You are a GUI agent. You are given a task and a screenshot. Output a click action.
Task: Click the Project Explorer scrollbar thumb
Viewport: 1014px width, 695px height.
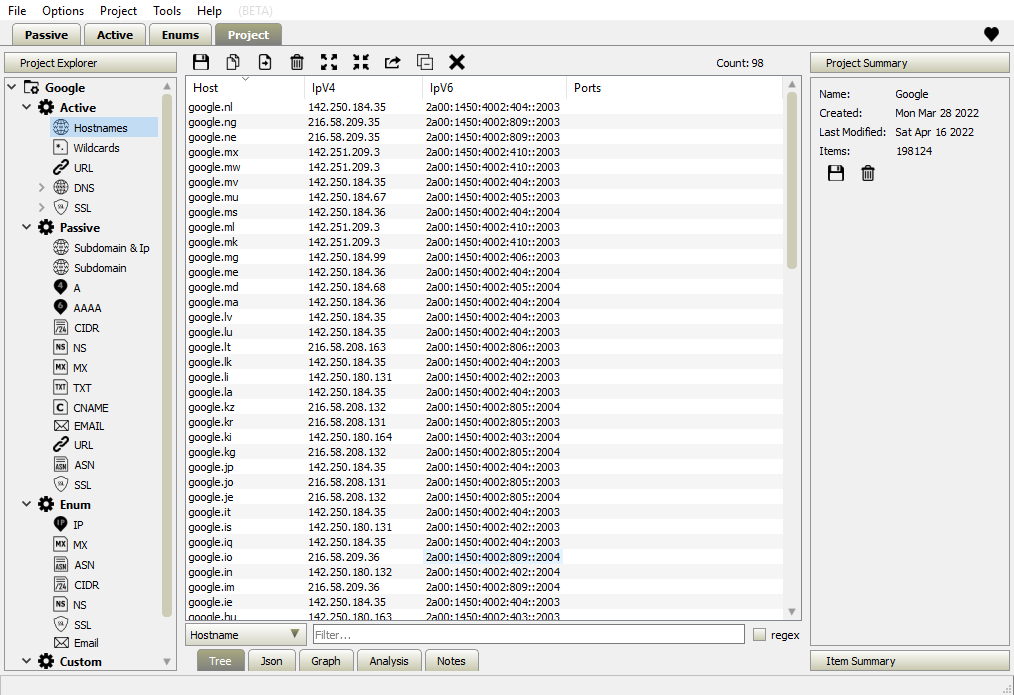[167, 354]
